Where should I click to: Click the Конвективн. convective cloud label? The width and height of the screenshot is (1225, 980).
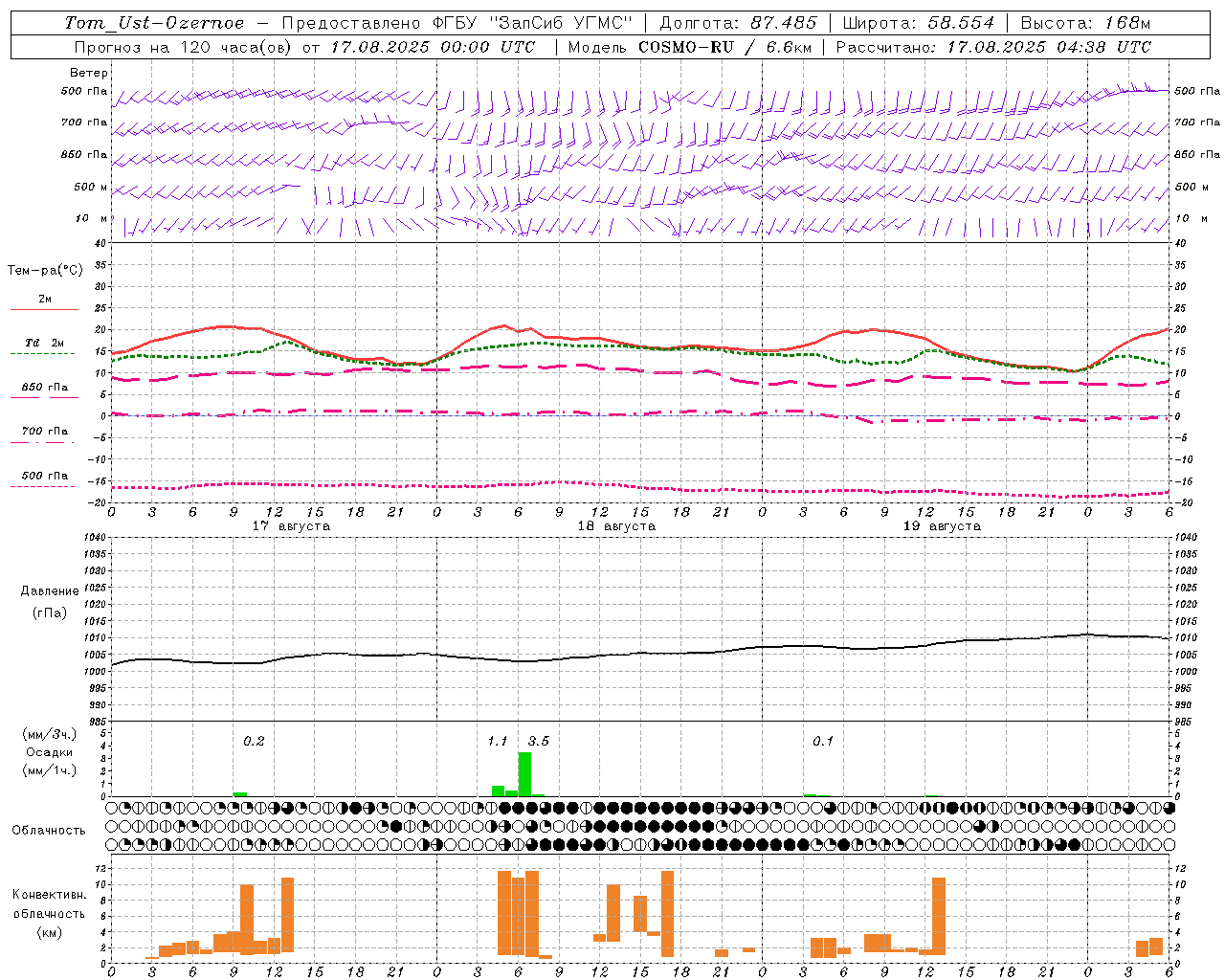[x=49, y=895]
